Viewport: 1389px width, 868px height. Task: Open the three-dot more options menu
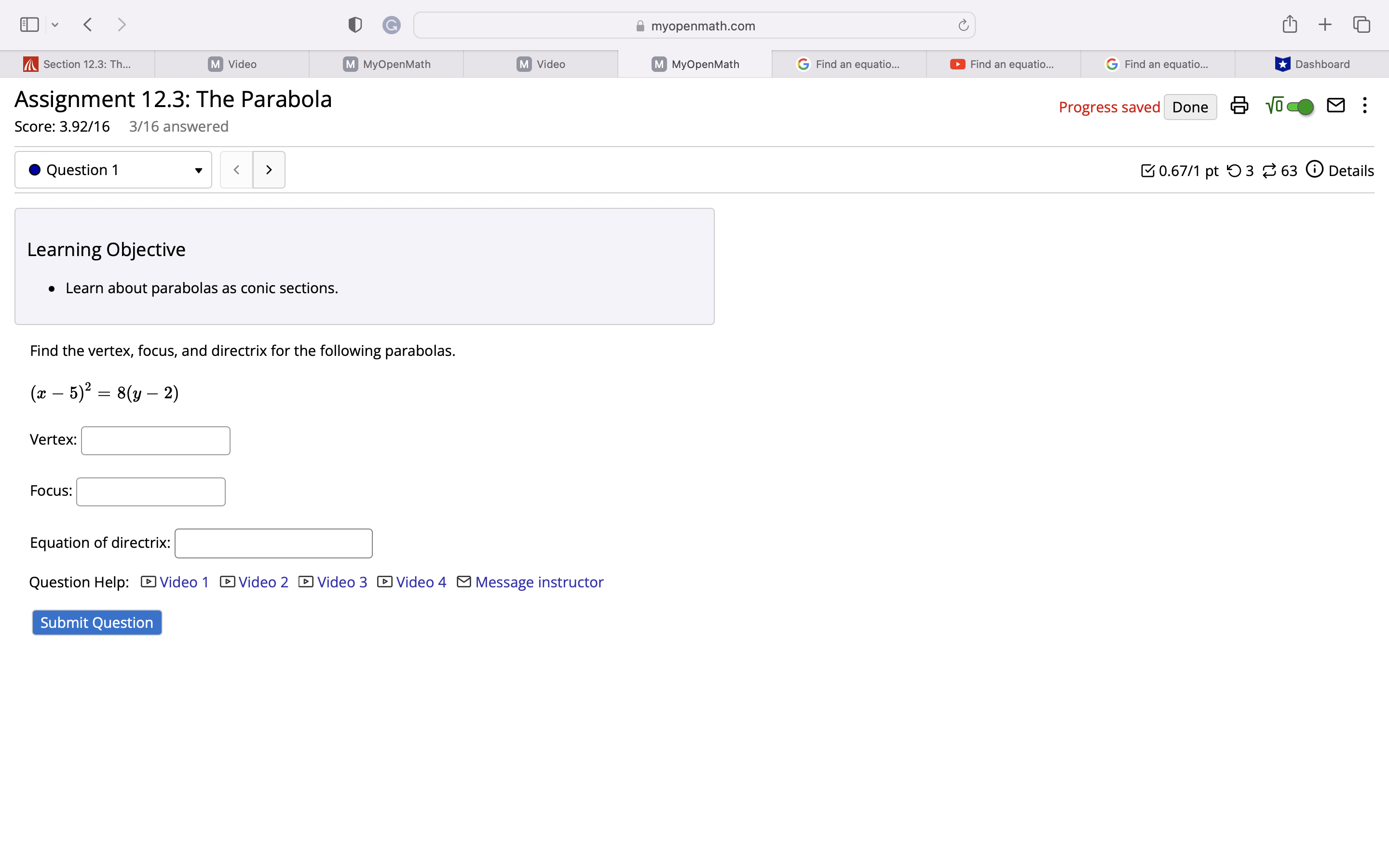1365,106
